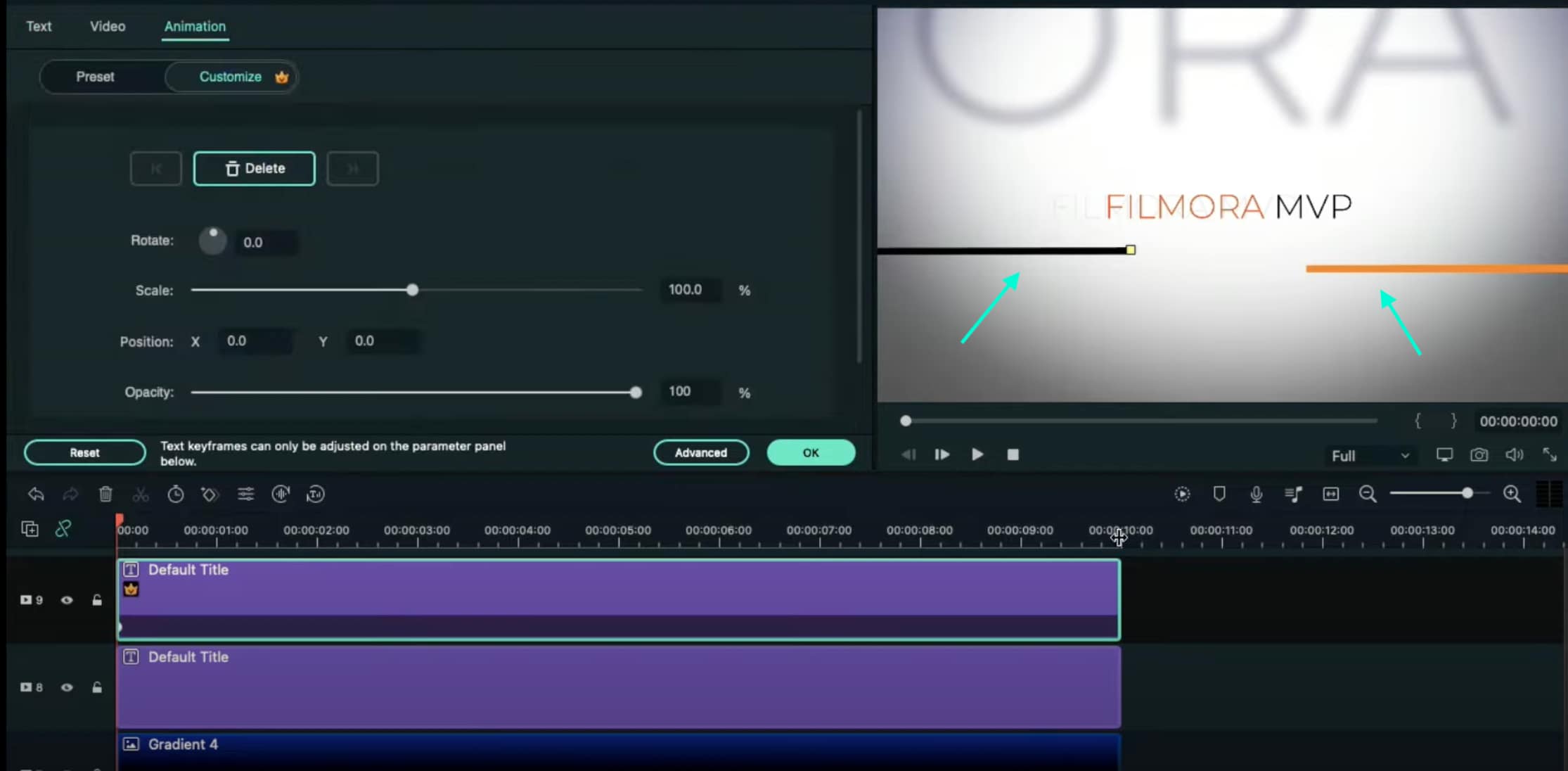Enable lock toggle on Default Title layer
The width and height of the screenshot is (1568, 771).
pos(96,599)
